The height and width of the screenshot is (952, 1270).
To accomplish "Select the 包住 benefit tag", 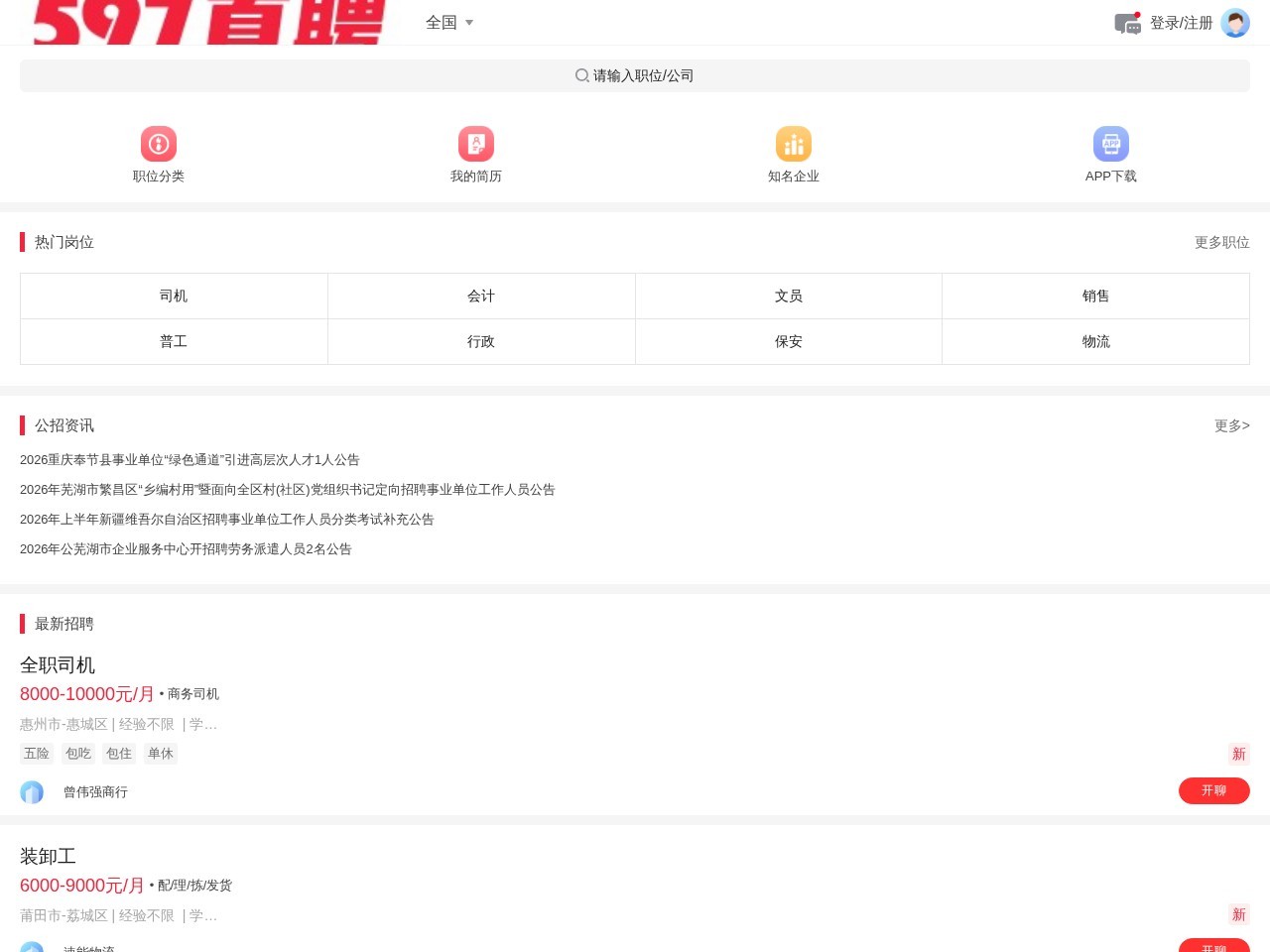I will [x=119, y=754].
